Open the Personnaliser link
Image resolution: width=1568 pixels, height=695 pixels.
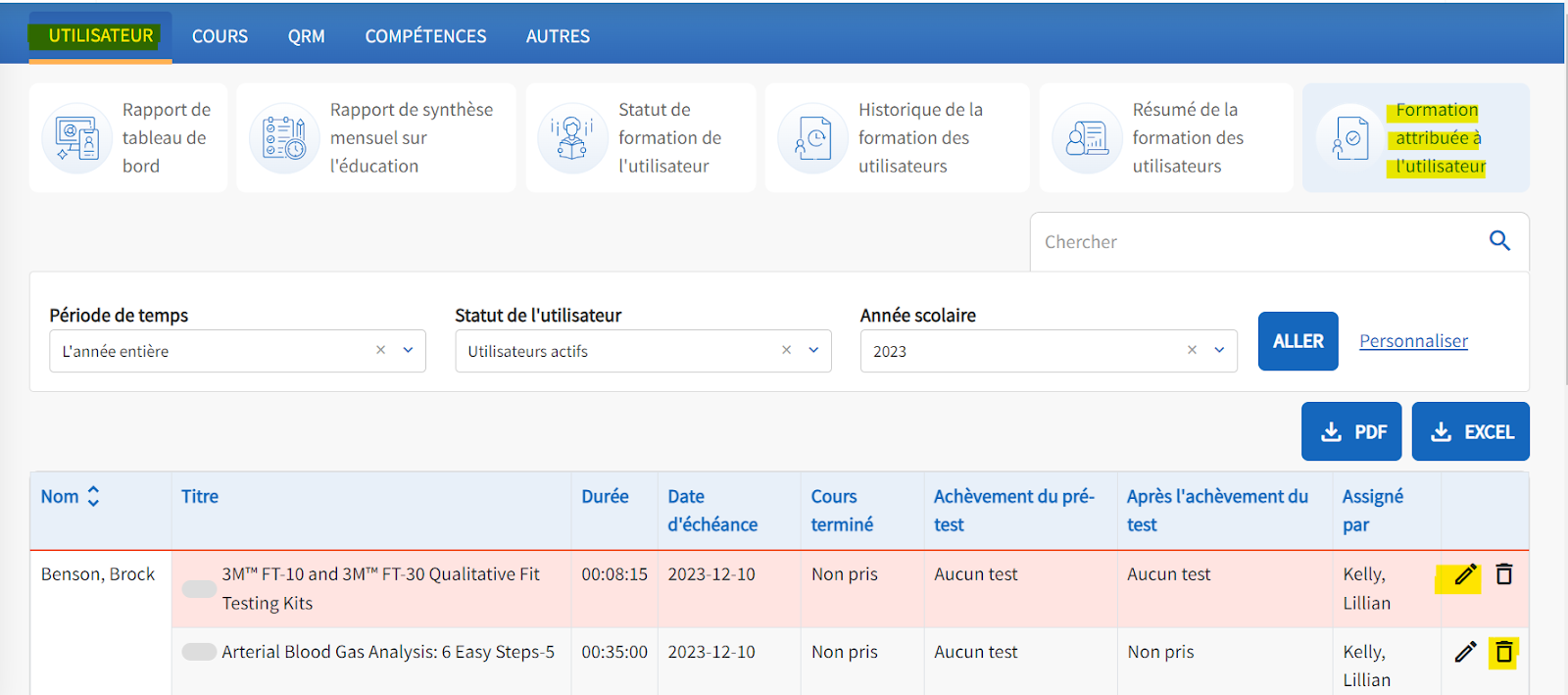pyautogui.click(x=1413, y=341)
